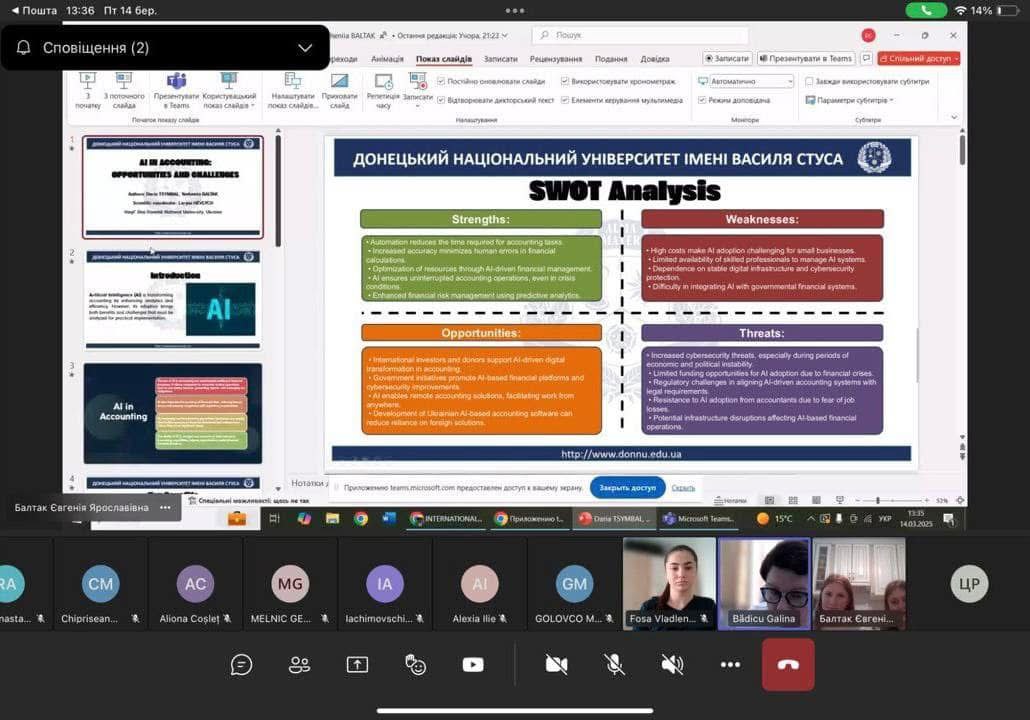Screen dimensions: 1030x720
Task: Open File Explorer on taskbar
Action: point(332,518)
